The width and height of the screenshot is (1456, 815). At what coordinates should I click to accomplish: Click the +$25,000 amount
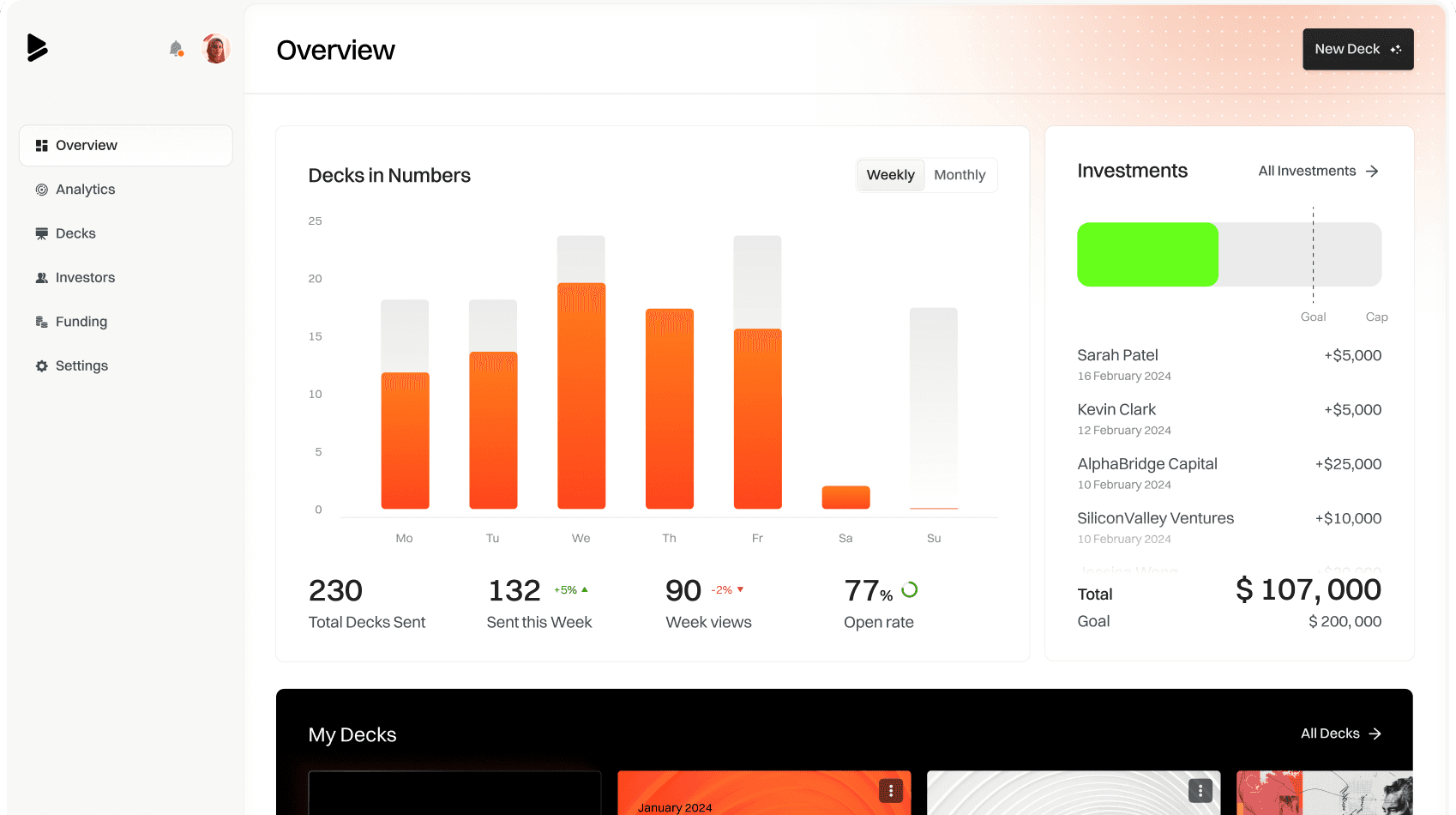[1348, 464]
